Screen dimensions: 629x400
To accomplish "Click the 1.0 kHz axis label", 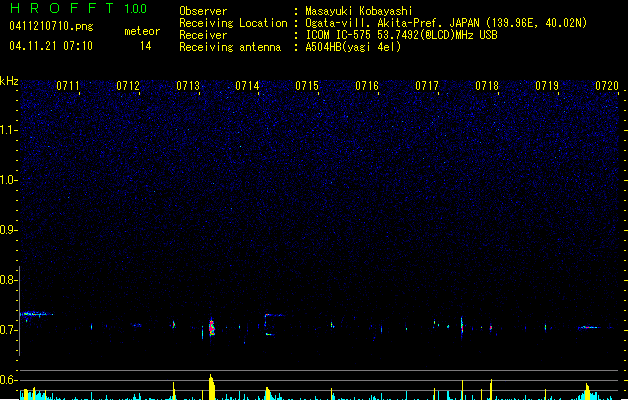I will [x=8, y=180].
